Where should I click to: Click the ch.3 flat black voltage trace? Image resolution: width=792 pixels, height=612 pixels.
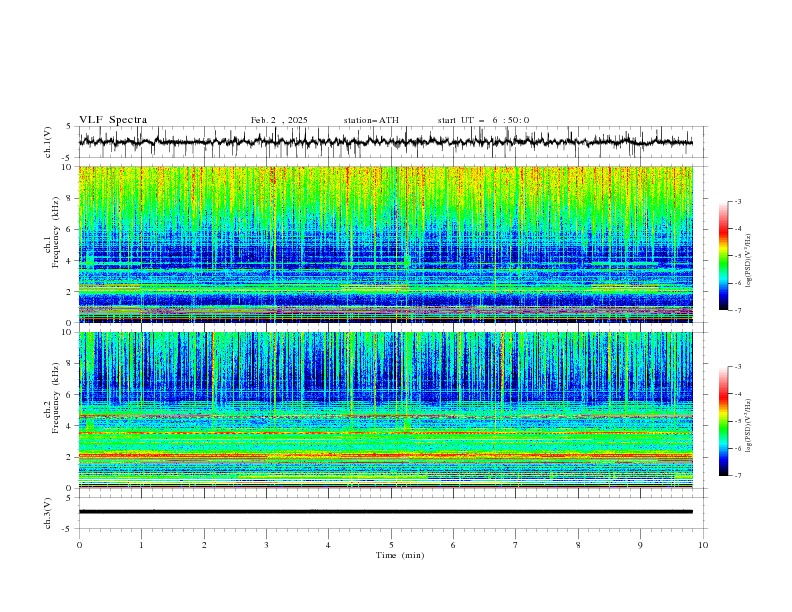click(x=385, y=512)
